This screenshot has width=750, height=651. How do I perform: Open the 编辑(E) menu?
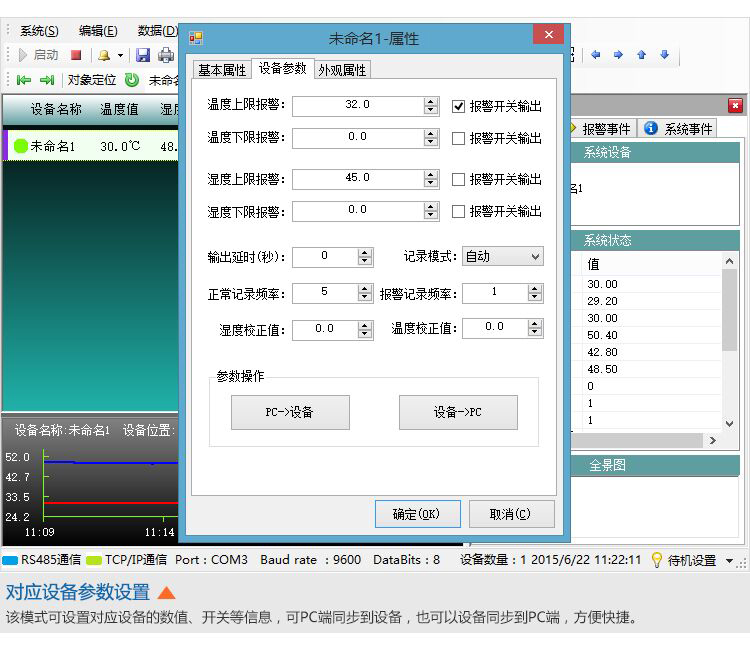tap(98, 31)
